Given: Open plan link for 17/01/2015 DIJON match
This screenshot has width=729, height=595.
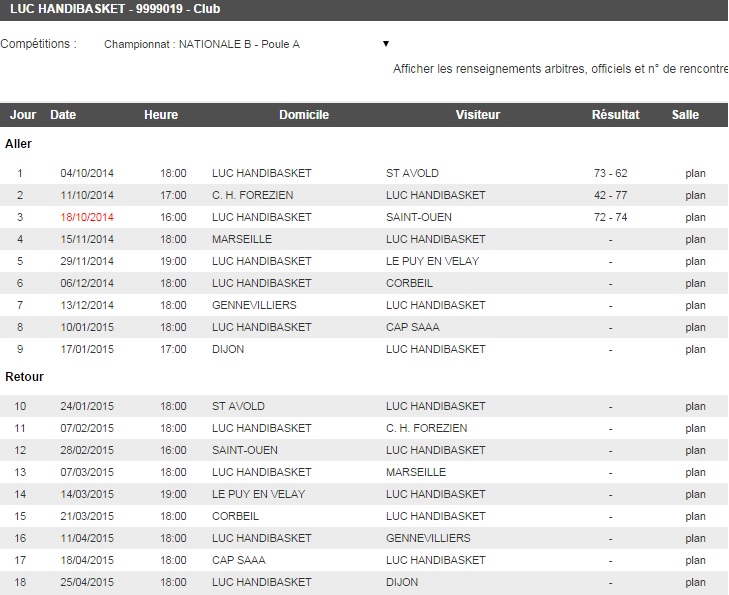Looking at the screenshot, I should click(695, 349).
